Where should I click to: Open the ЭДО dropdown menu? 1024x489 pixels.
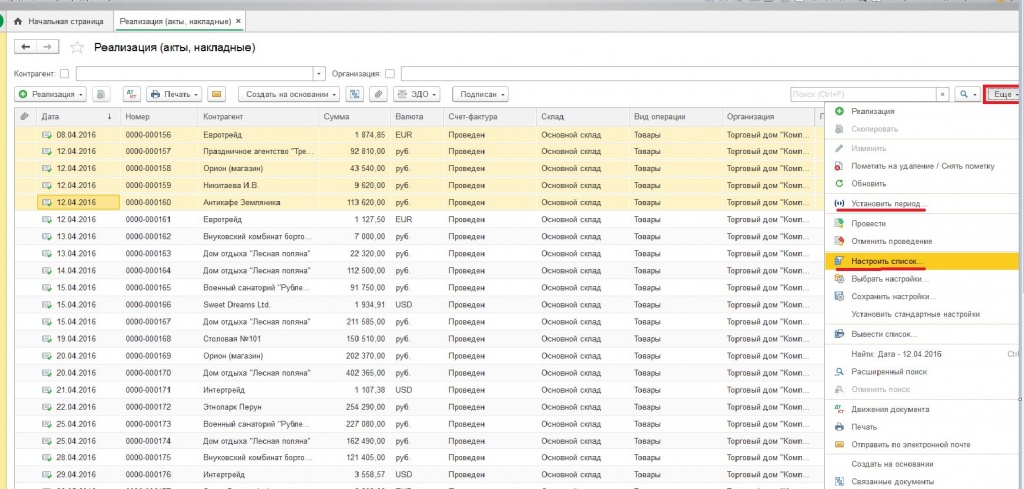[x=416, y=95]
